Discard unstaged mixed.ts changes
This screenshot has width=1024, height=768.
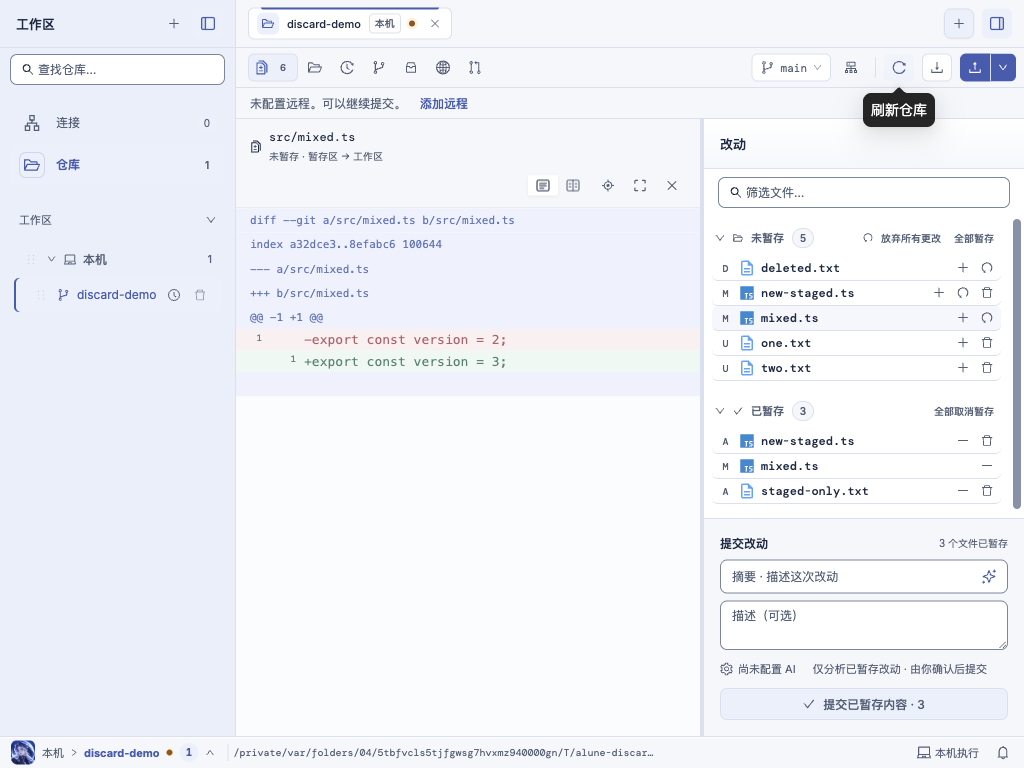click(987, 317)
